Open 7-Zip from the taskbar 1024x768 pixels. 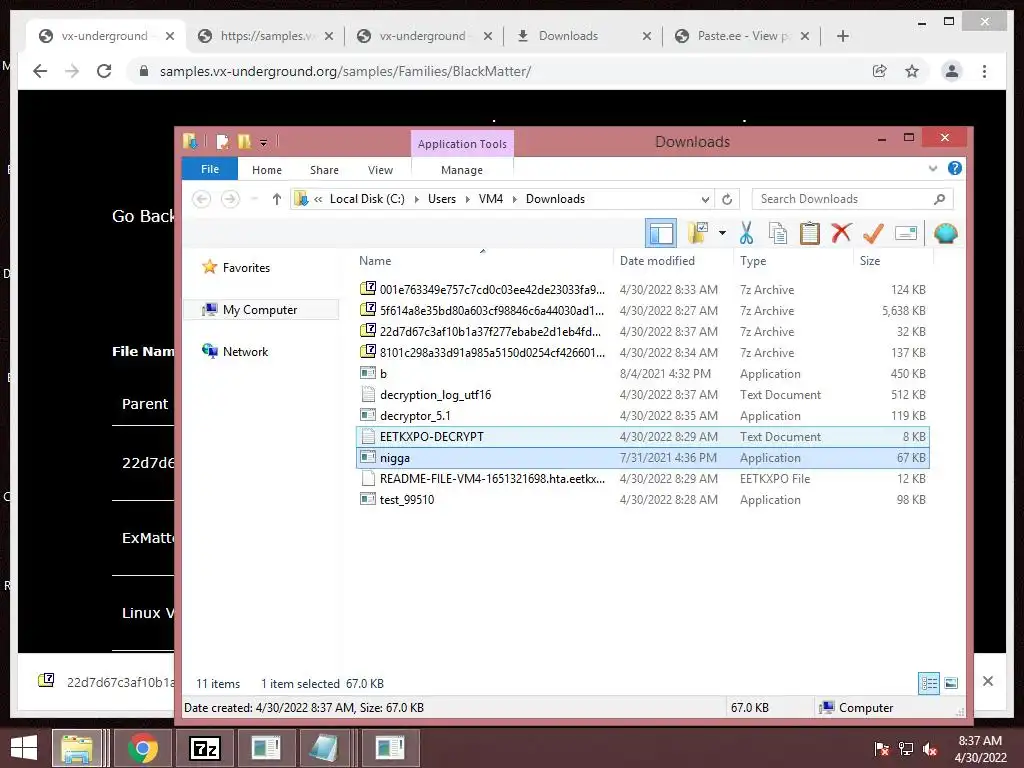(204, 748)
